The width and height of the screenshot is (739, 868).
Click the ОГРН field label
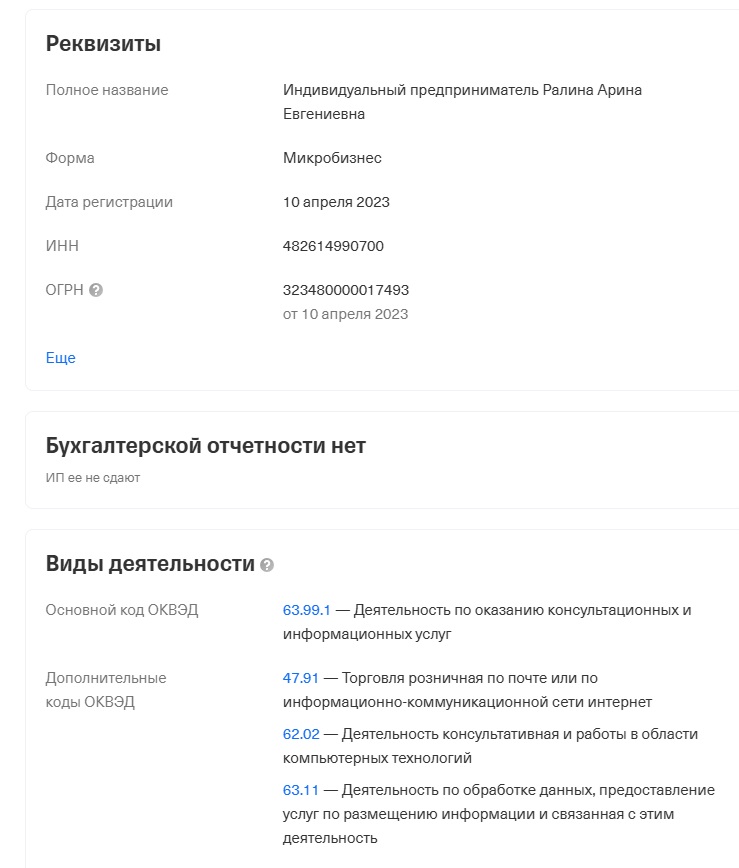[x=65, y=290]
